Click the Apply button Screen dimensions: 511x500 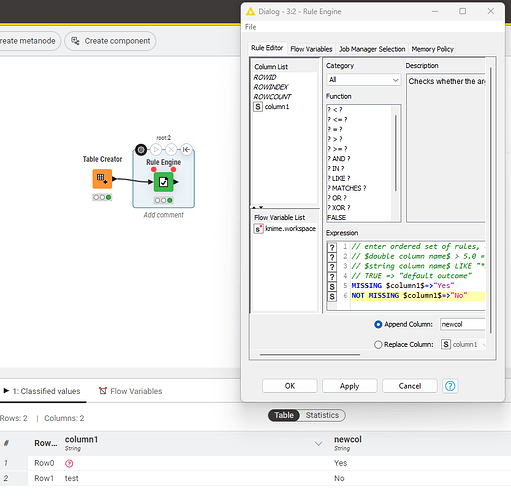point(350,386)
